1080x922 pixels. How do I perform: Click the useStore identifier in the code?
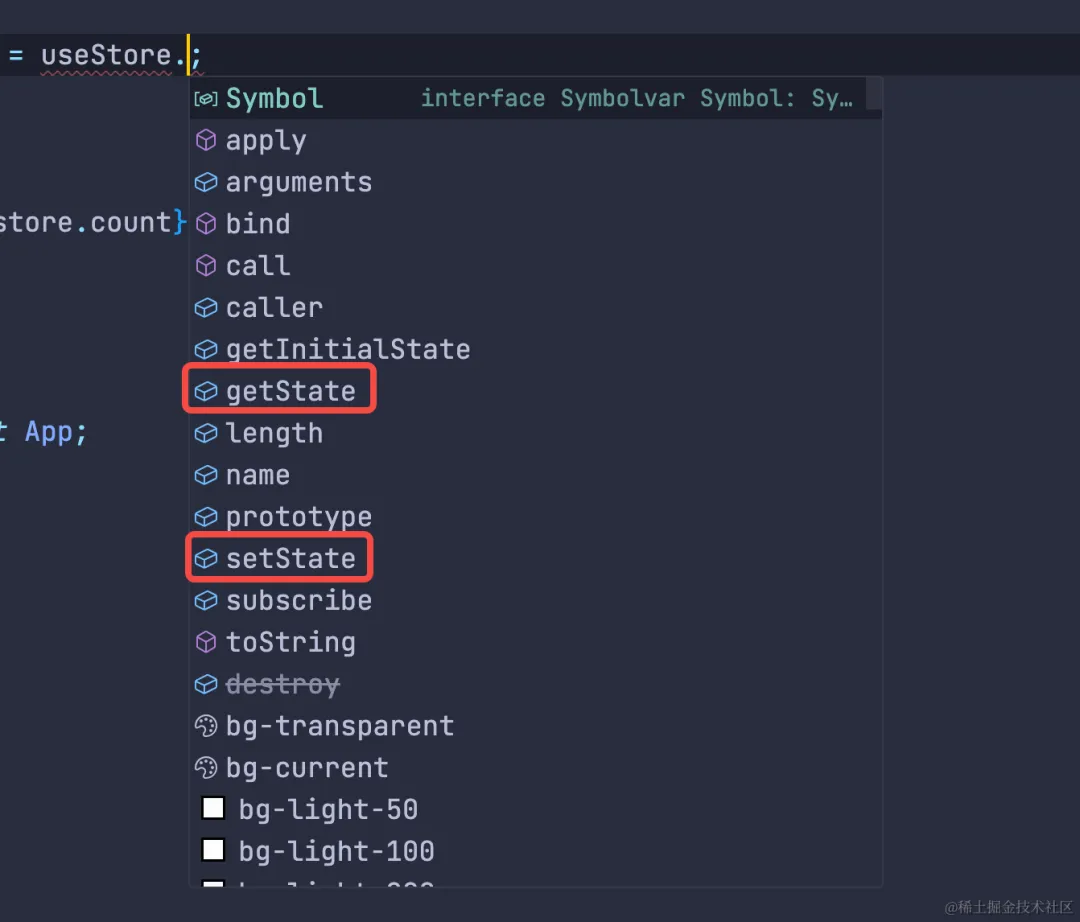coord(106,56)
